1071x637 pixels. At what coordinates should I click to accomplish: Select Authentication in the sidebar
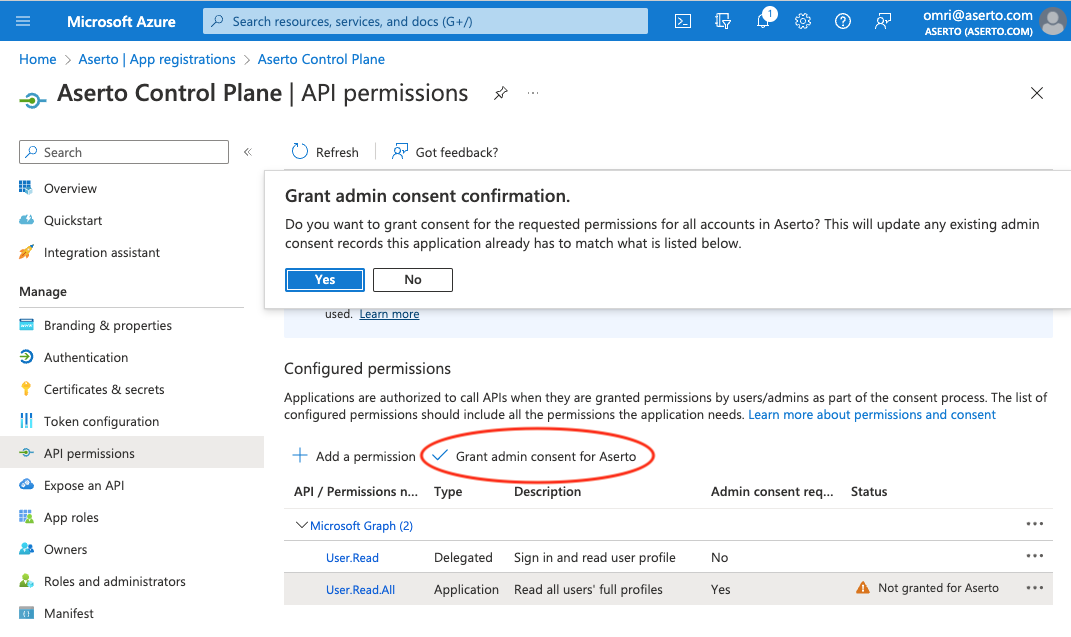[86, 357]
